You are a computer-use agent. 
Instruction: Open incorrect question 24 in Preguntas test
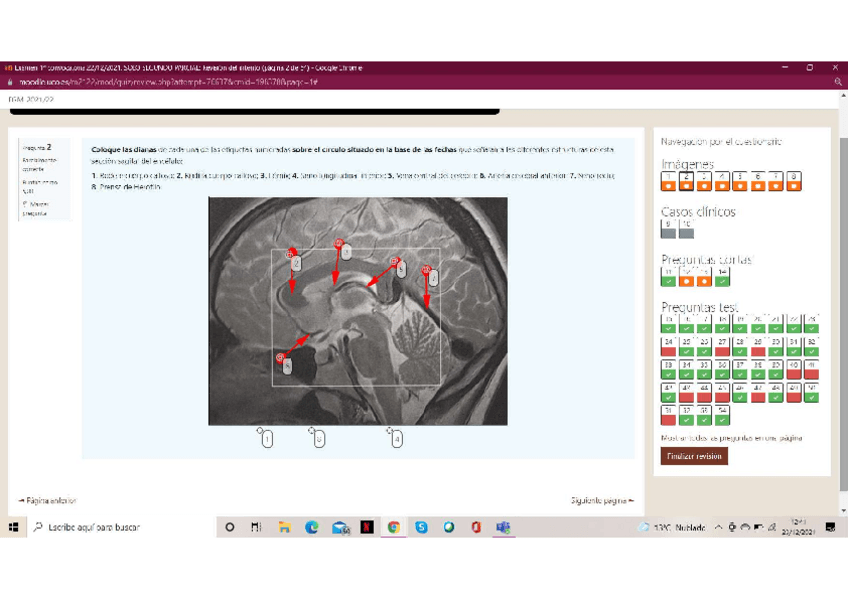668,347
